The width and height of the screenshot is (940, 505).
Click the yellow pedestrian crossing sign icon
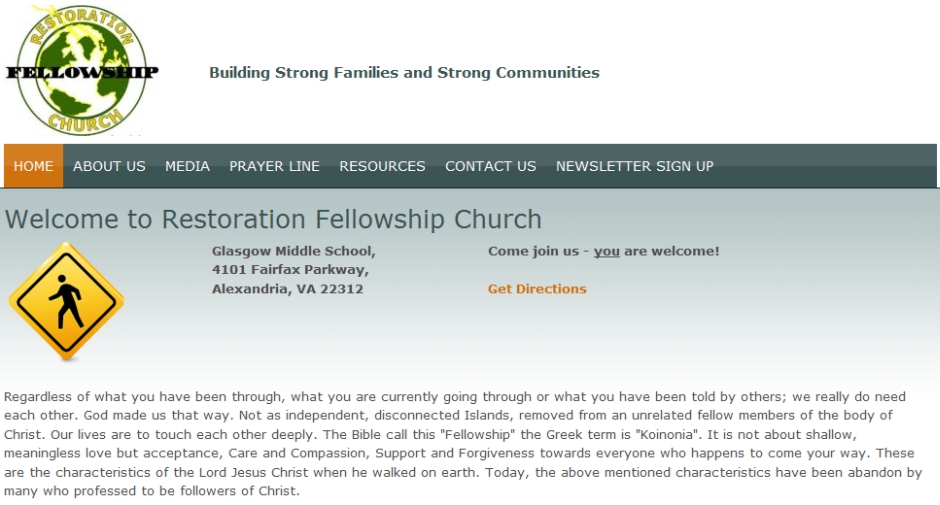coord(67,301)
